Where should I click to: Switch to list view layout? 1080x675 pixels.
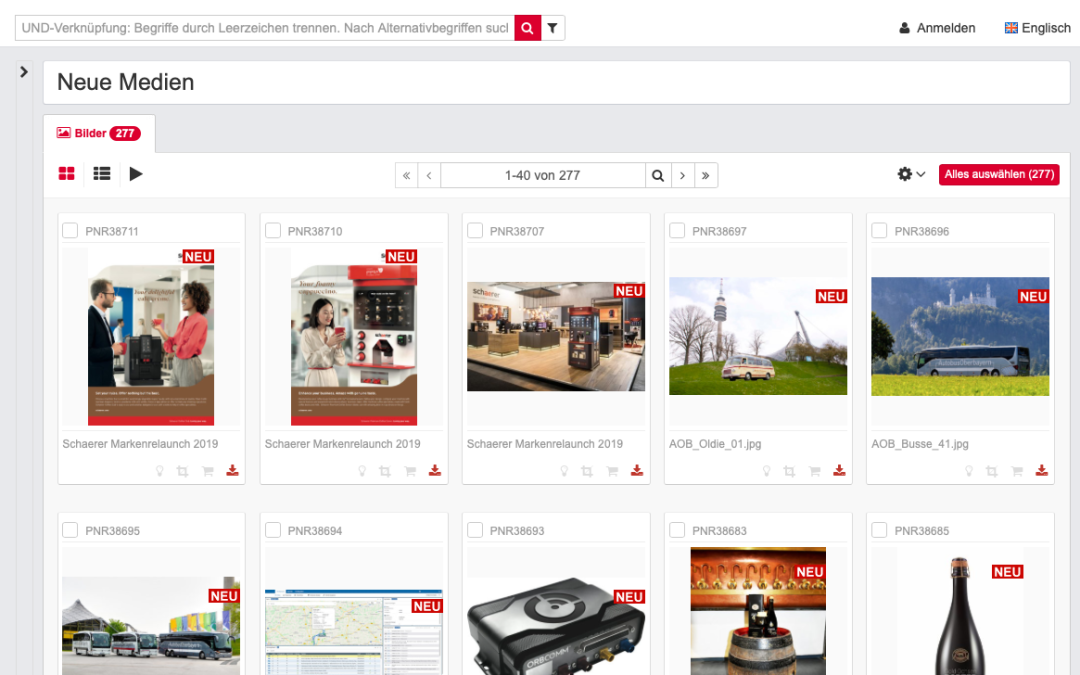(101, 173)
